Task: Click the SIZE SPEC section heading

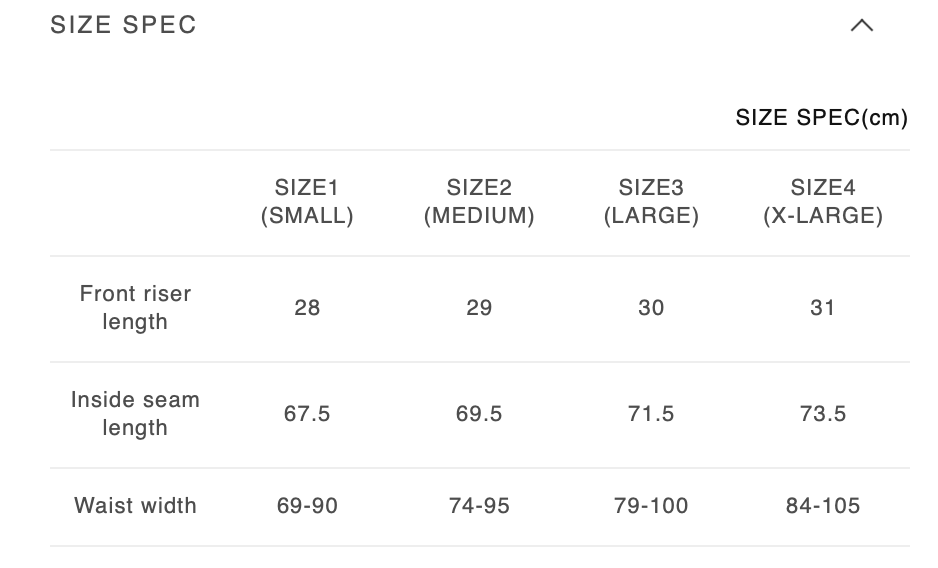Action: [x=124, y=26]
